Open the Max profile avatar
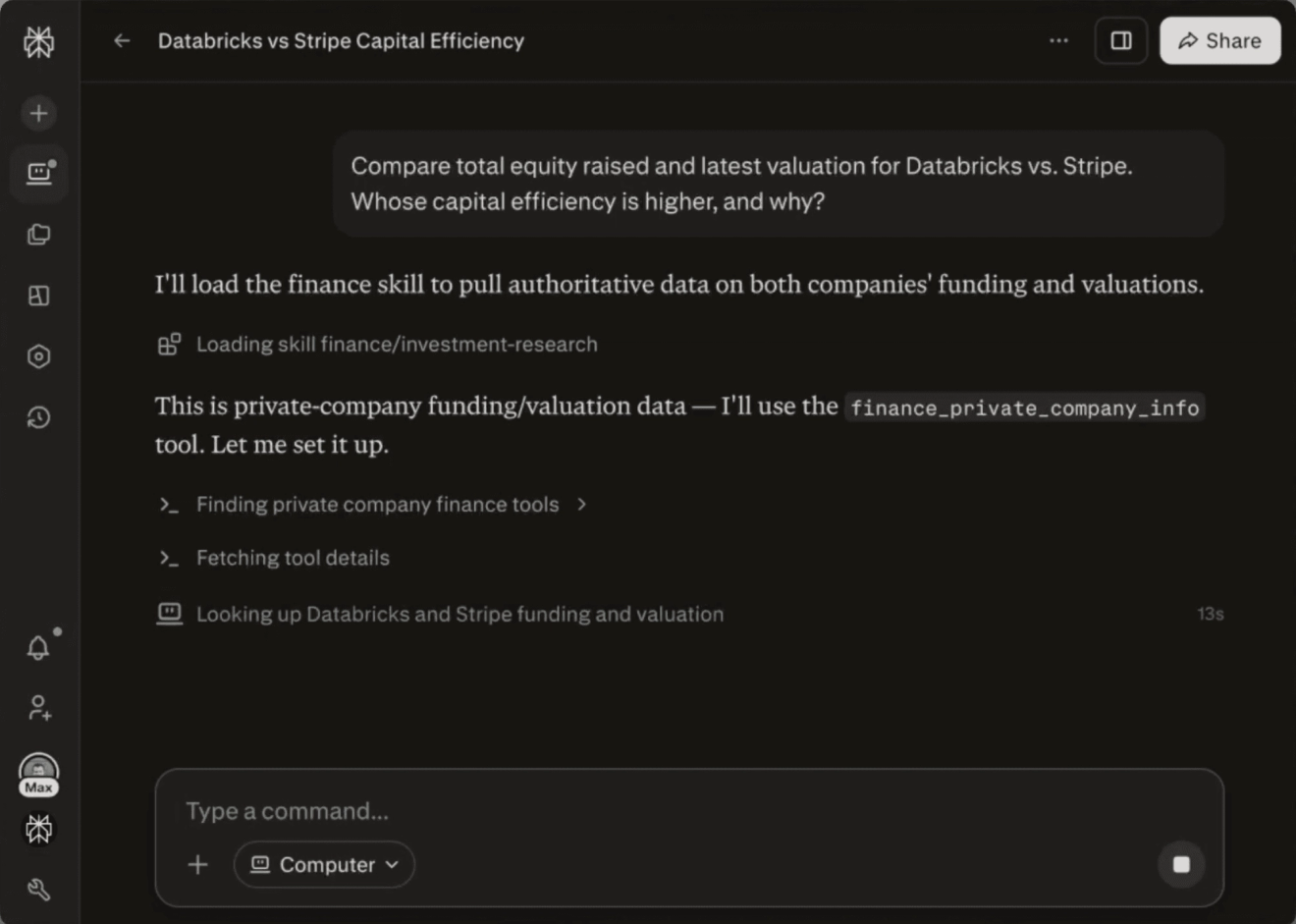The height and width of the screenshot is (924, 1296). click(x=38, y=775)
